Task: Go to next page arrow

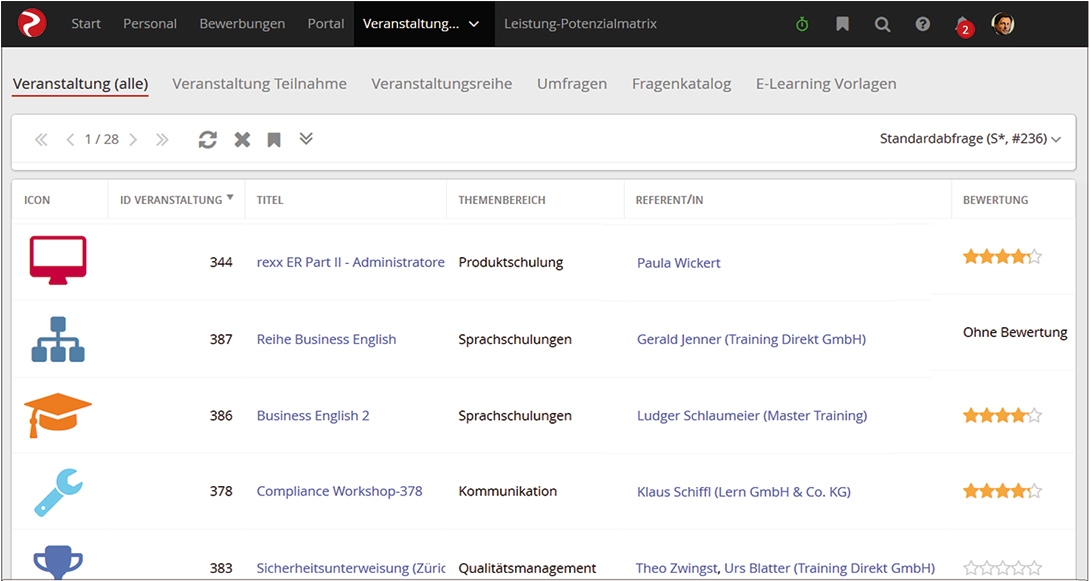Action: pyautogui.click(x=133, y=140)
